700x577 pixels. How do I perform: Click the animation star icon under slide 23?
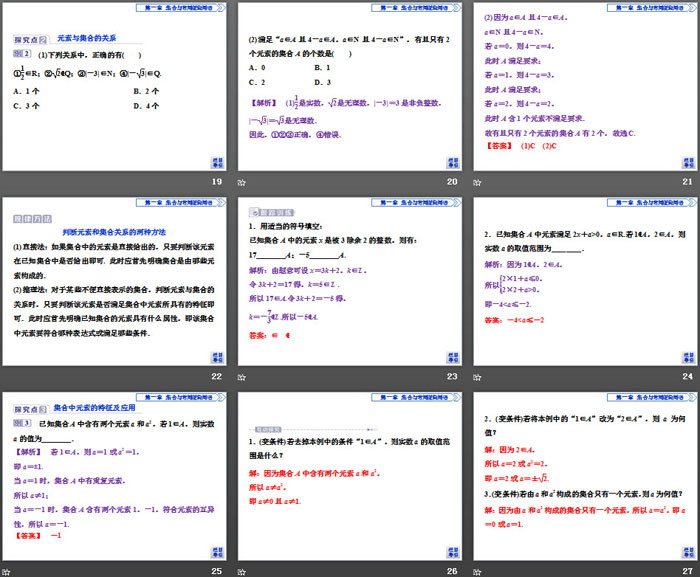(x=242, y=377)
